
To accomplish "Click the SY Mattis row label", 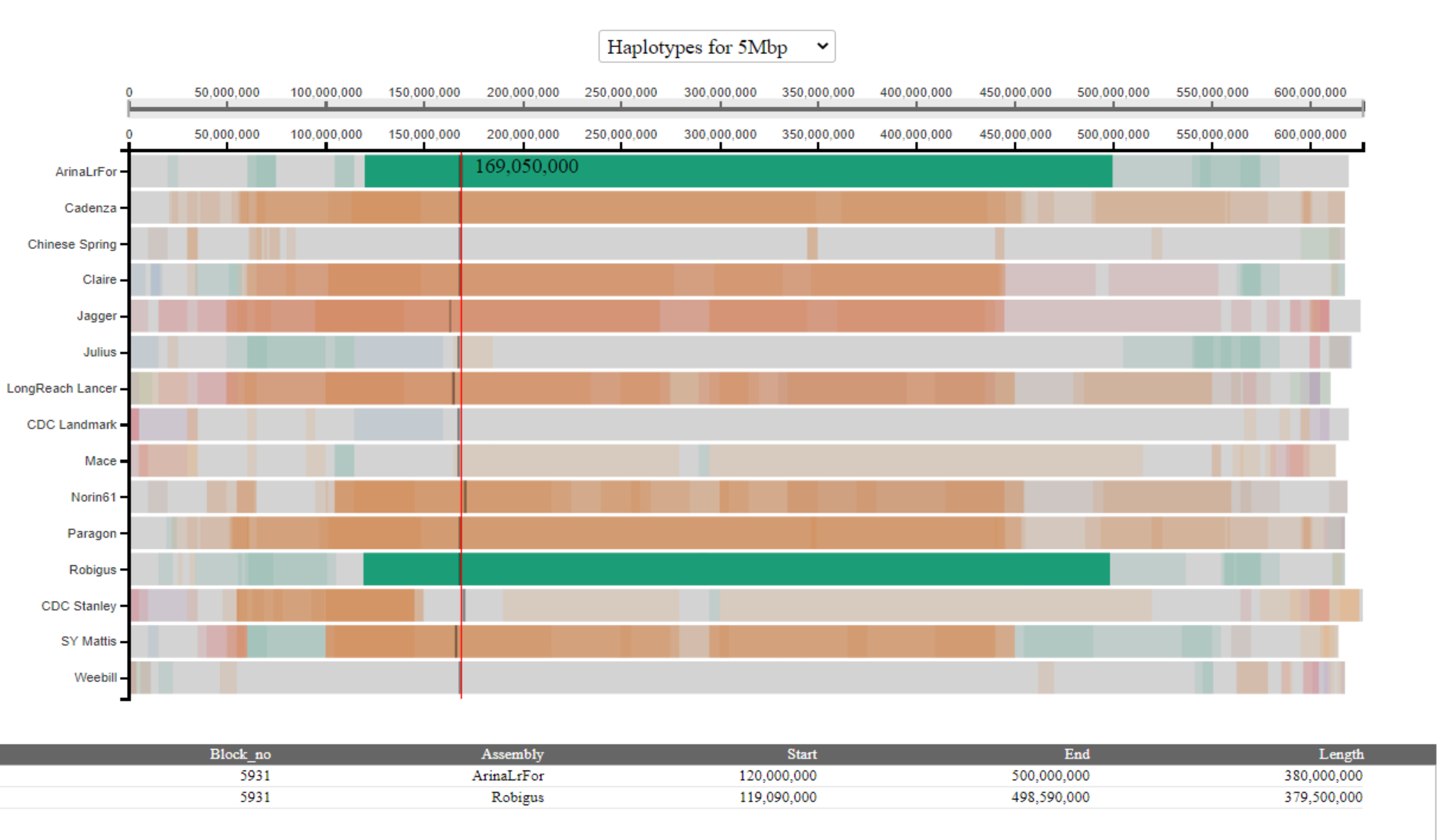I will pyautogui.click(x=88, y=641).
